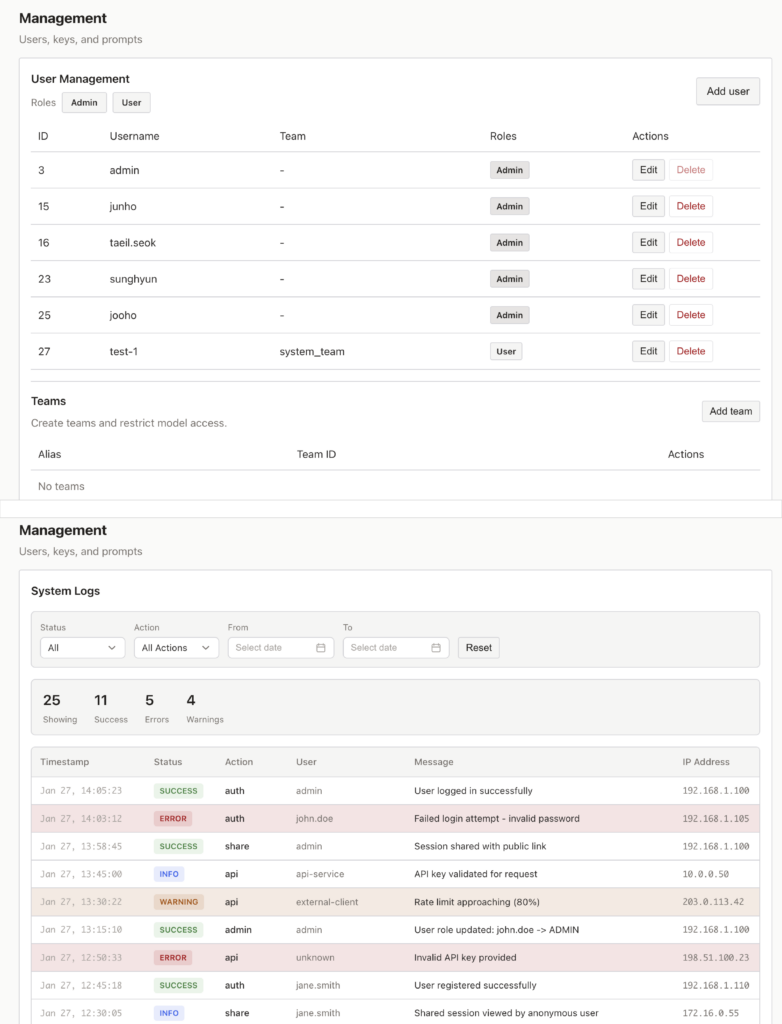Click the From date input field
The width and height of the screenshot is (782, 1024).
click(x=272, y=648)
